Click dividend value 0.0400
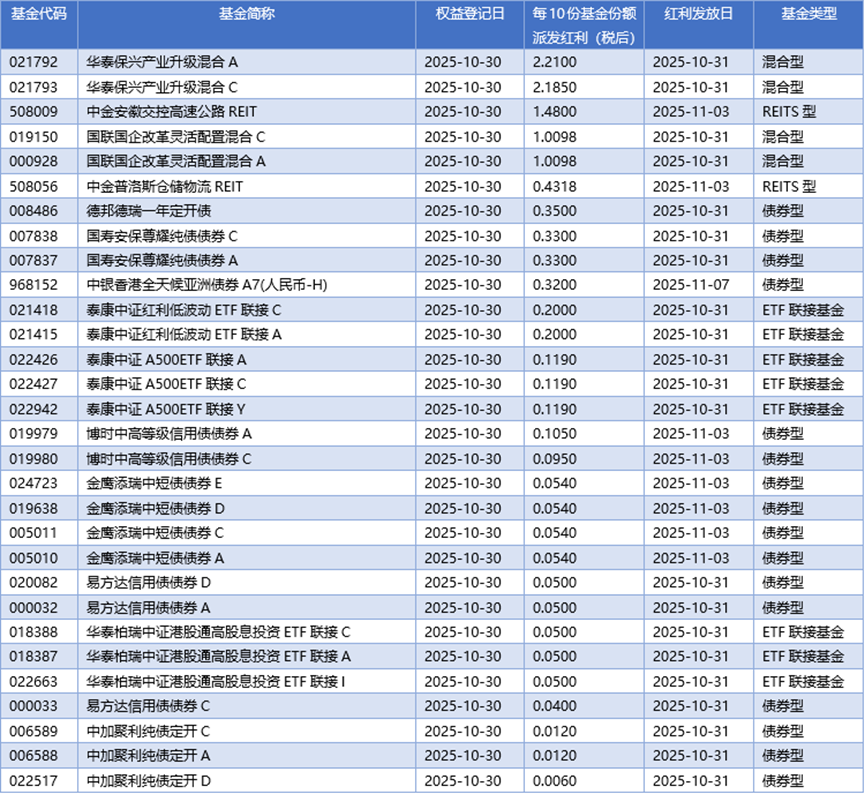Viewport: 865px width, 794px height. point(554,706)
